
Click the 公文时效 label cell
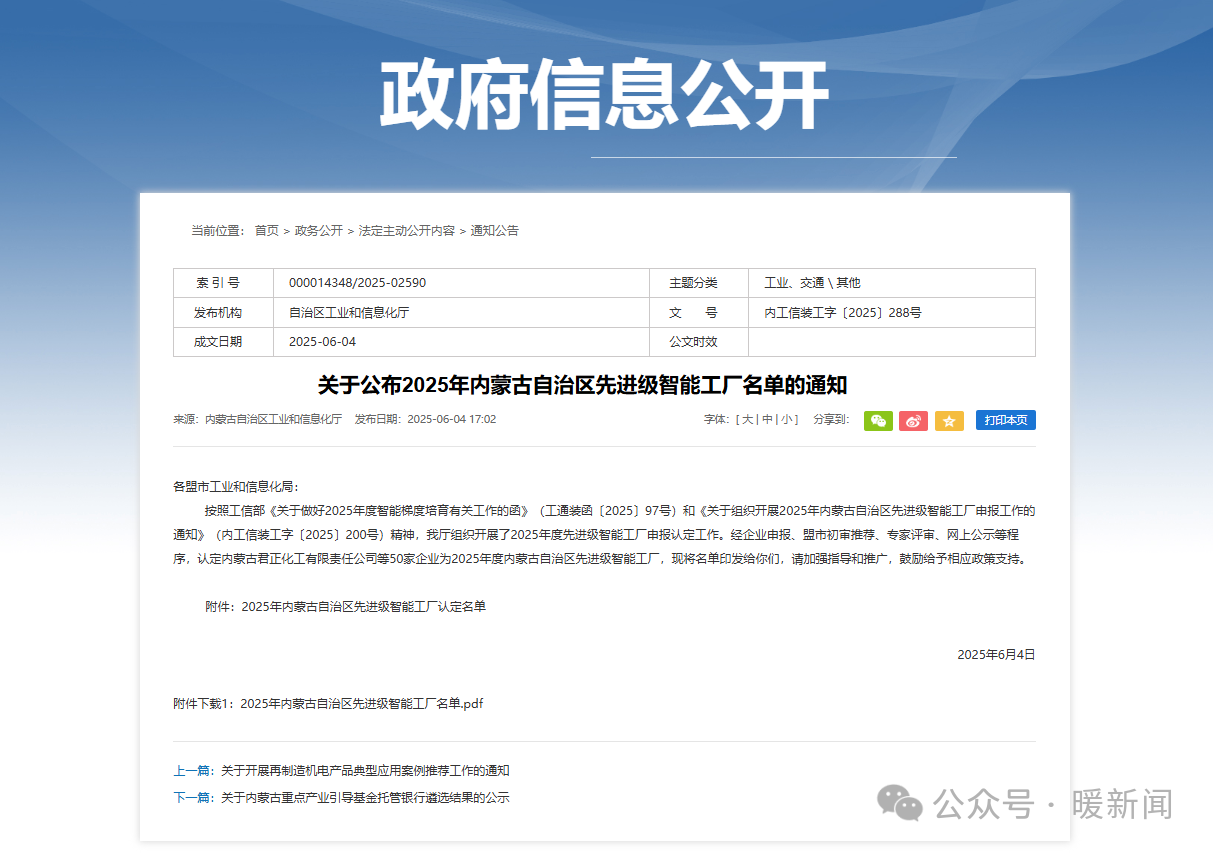tap(699, 342)
